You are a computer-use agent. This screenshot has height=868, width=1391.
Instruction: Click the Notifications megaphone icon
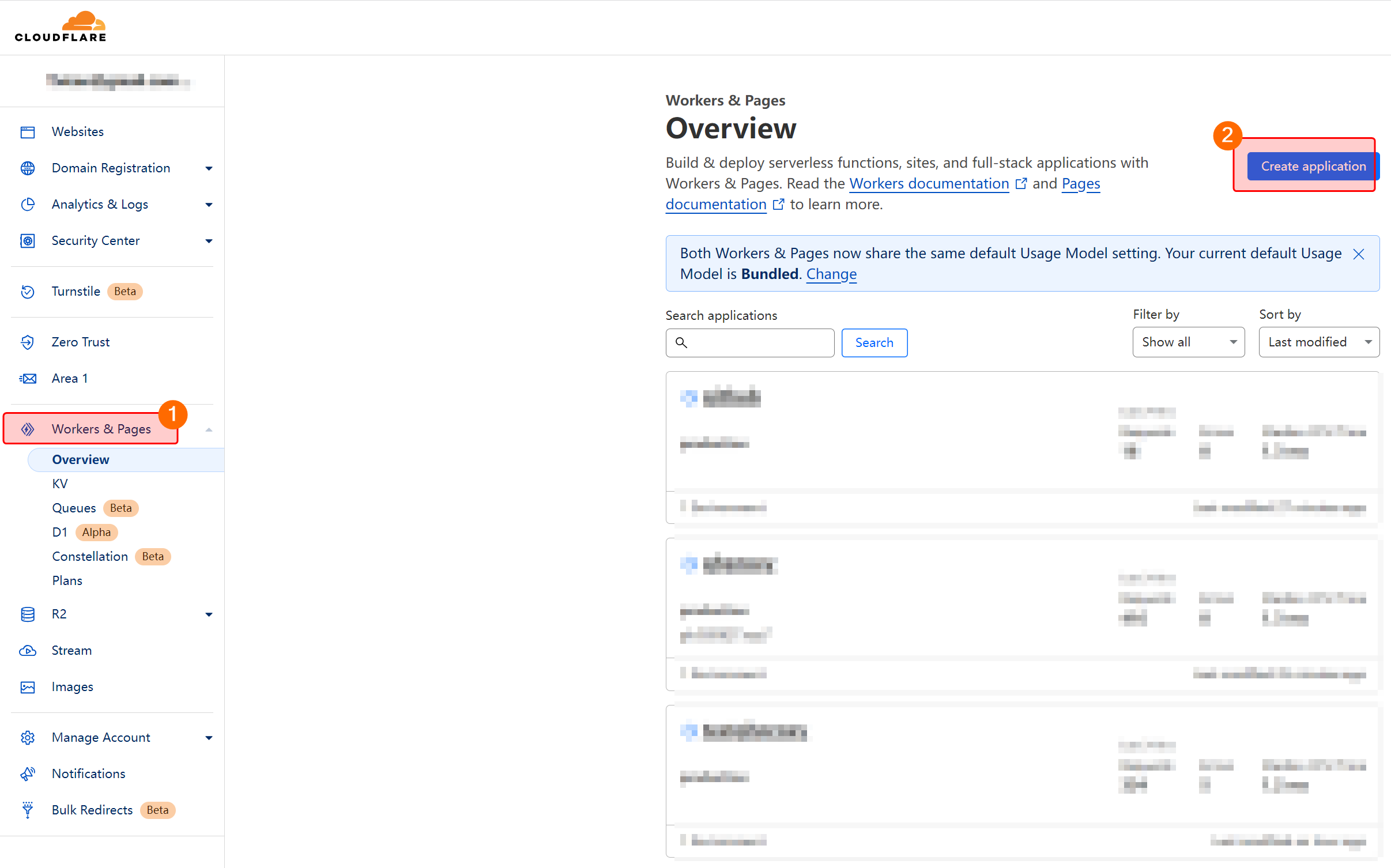pos(28,774)
